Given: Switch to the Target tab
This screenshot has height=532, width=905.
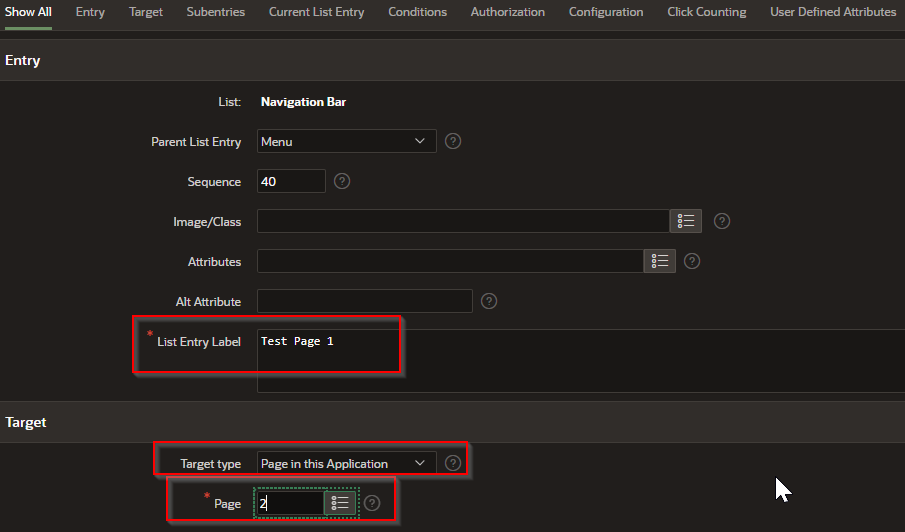Looking at the screenshot, I should tap(145, 12).
